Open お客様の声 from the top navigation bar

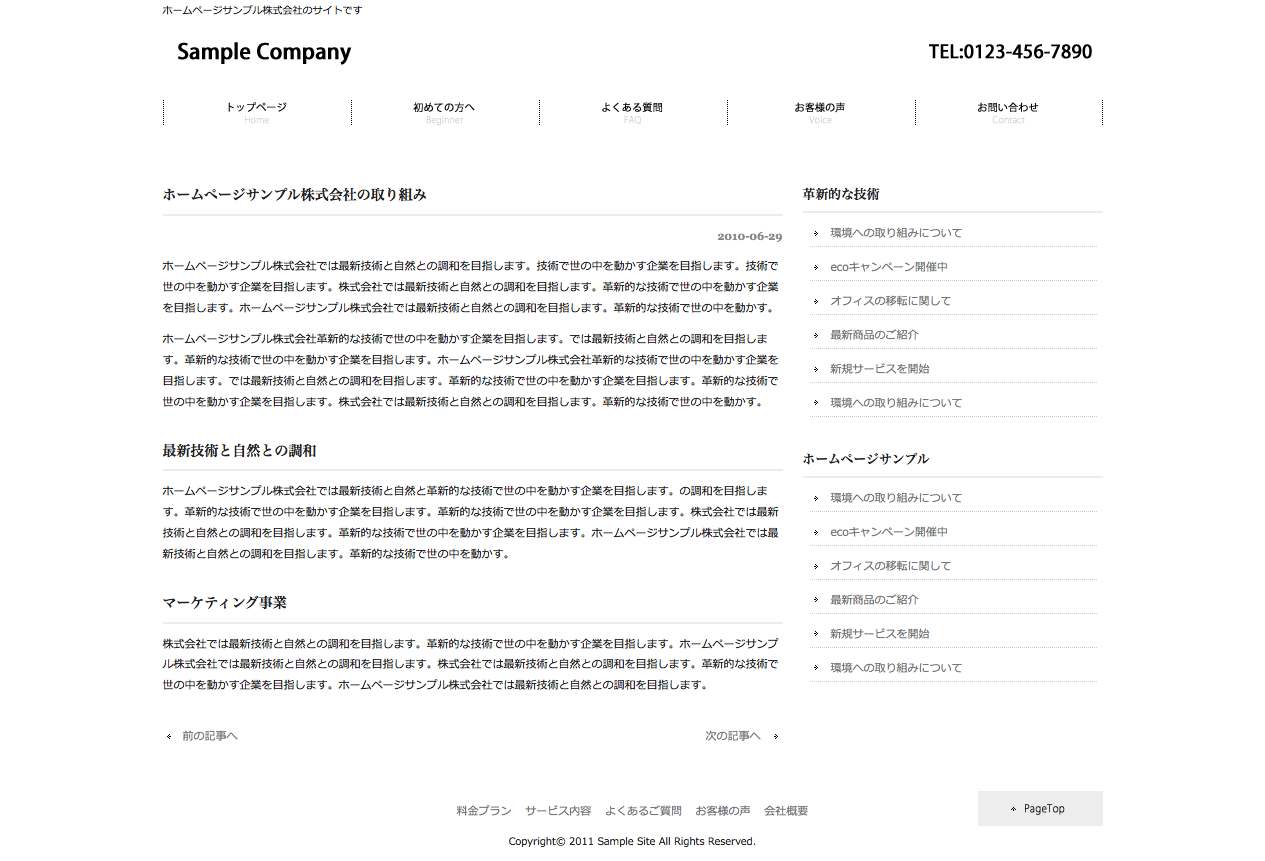[x=820, y=112]
